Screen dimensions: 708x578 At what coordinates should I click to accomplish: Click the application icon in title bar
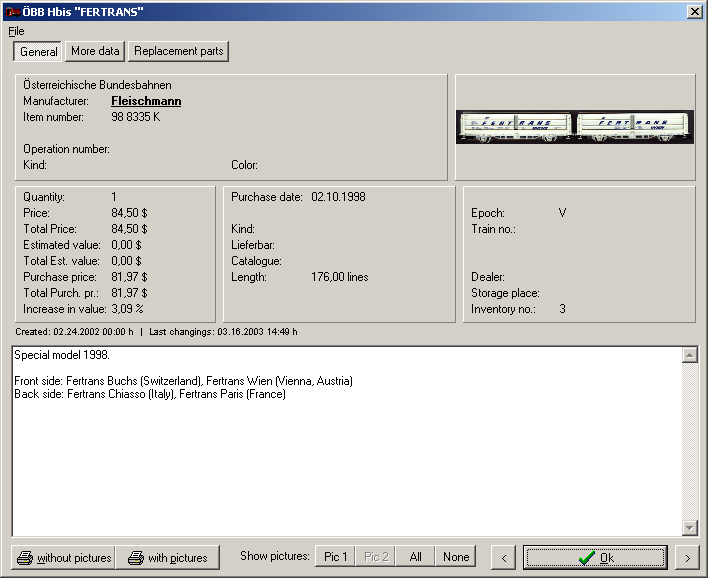coord(13,12)
